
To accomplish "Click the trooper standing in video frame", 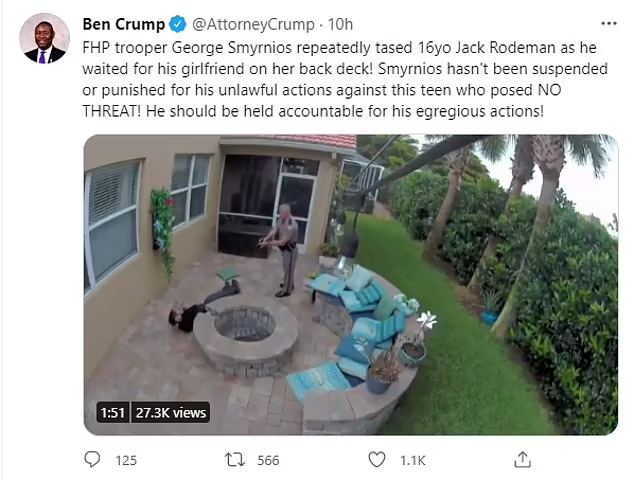I will click(x=284, y=250).
